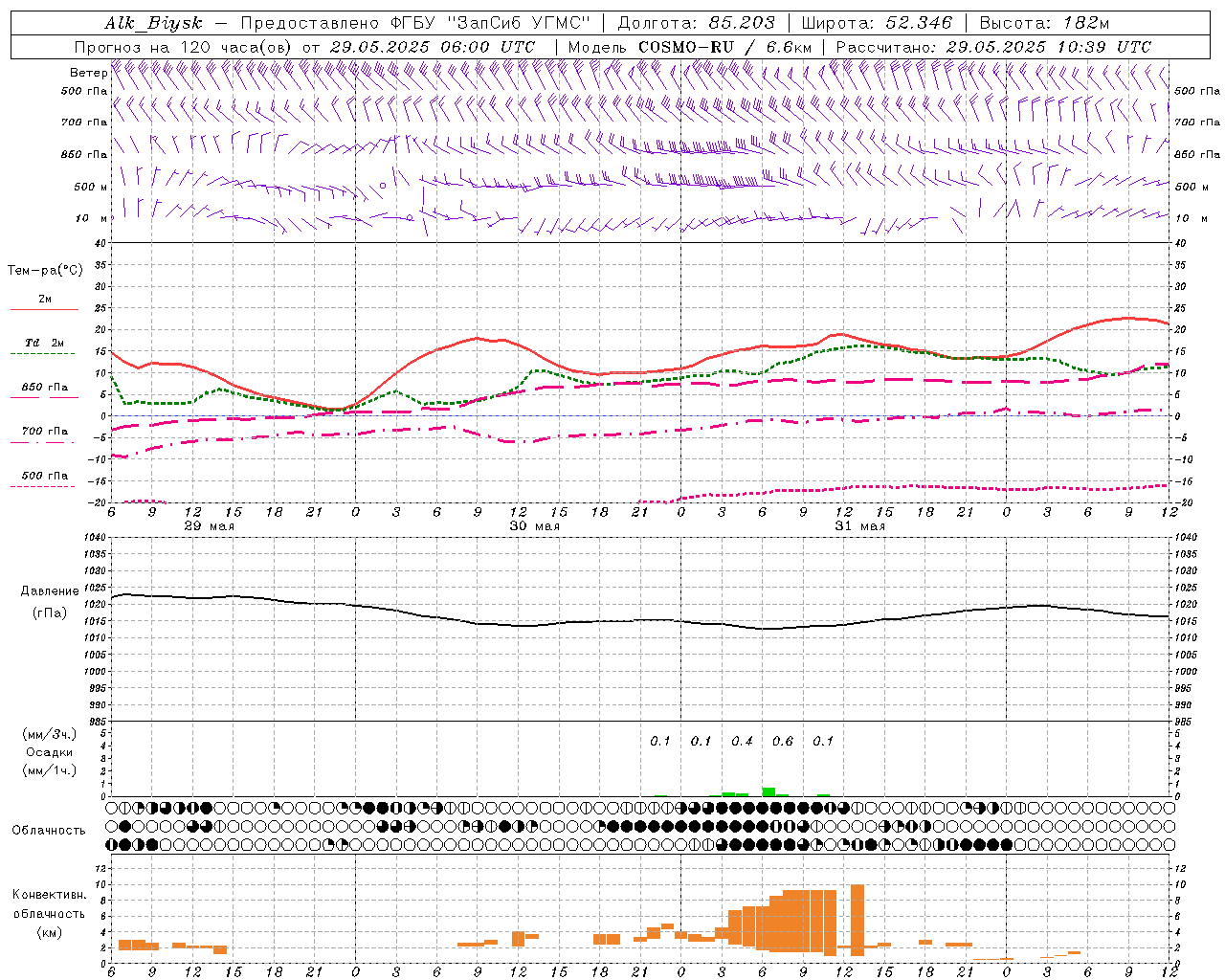
Task: Click the model name COSMO-RU / 6.6км
Action: [x=725, y=47]
